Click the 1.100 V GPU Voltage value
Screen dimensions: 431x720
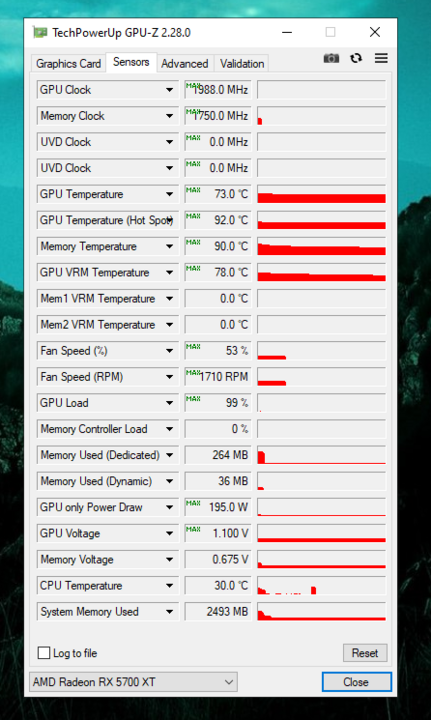pyautogui.click(x=218, y=534)
